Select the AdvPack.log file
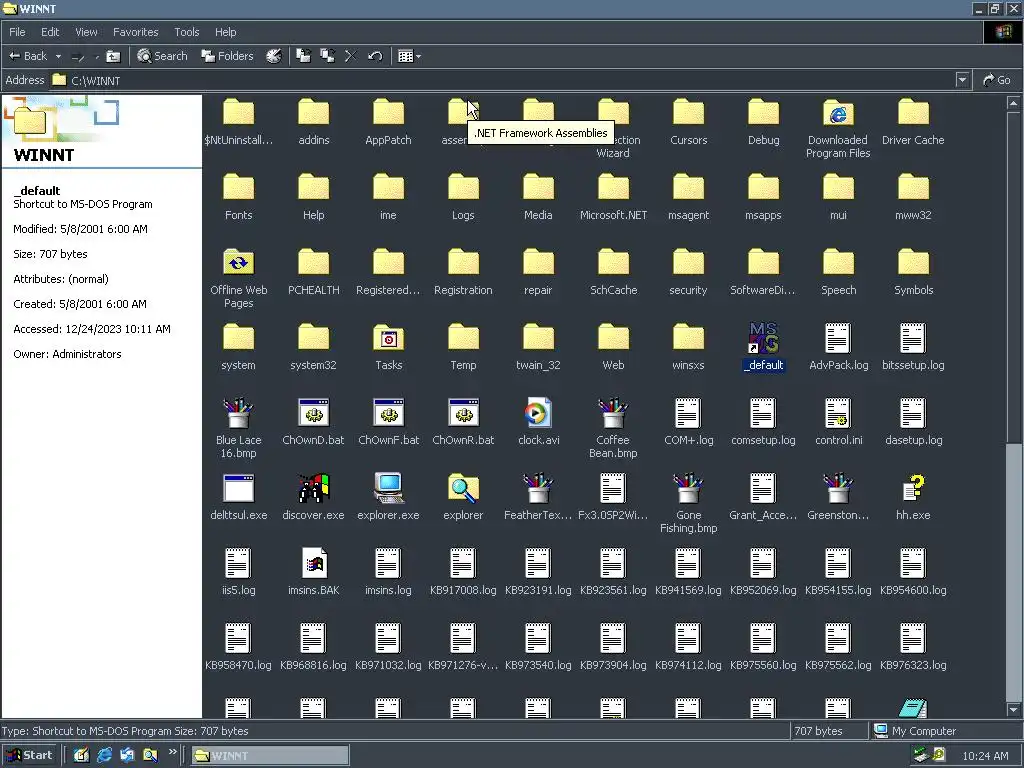This screenshot has height=768, width=1024. pyautogui.click(x=839, y=348)
